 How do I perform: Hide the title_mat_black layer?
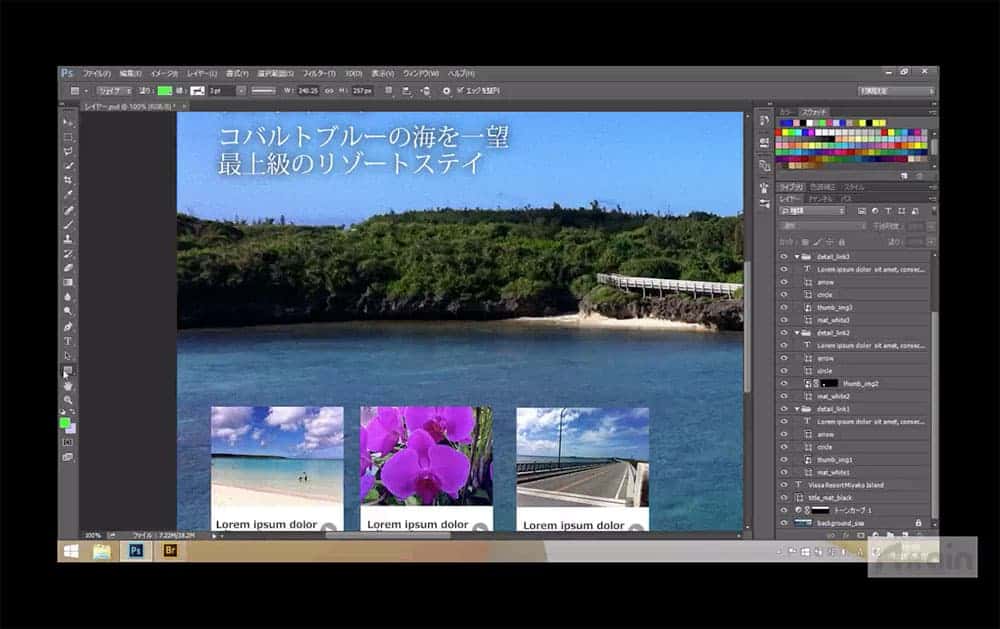tap(784, 498)
